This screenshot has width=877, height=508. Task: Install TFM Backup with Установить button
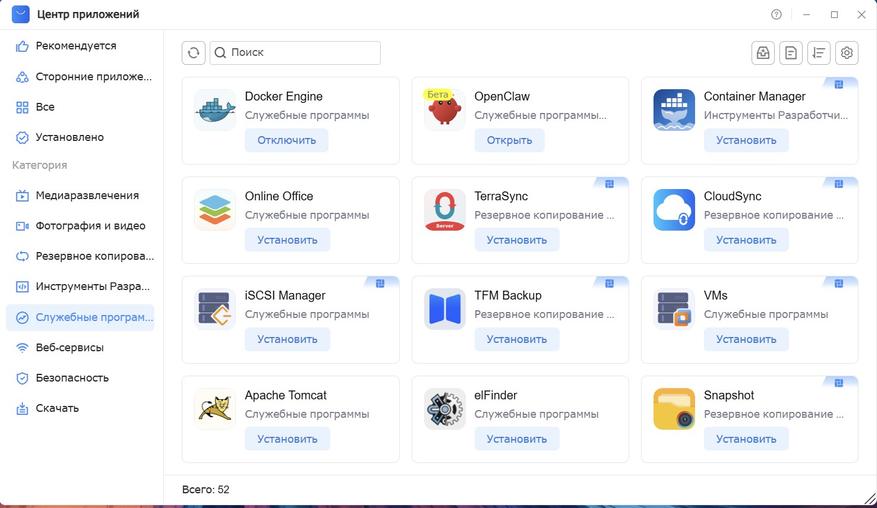[517, 340]
